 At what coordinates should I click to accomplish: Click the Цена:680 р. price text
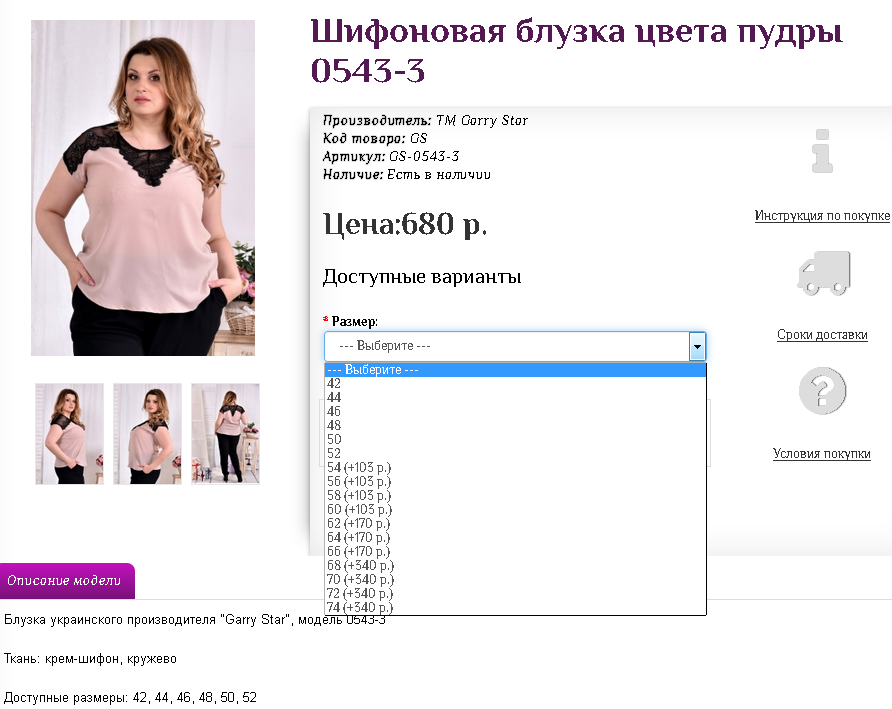[x=405, y=224]
